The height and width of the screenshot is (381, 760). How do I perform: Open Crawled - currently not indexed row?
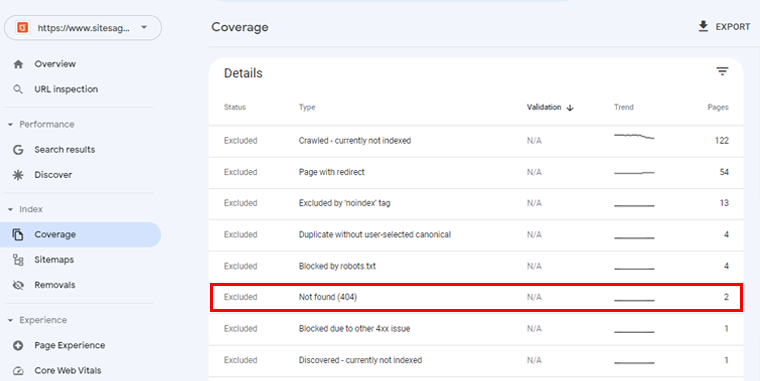[x=476, y=141]
